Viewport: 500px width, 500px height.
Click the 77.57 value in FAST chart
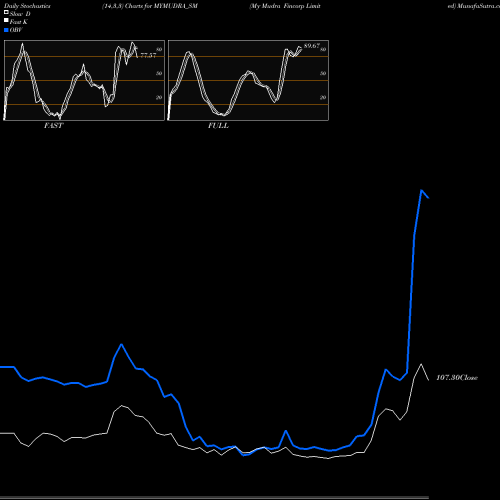[148, 55]
